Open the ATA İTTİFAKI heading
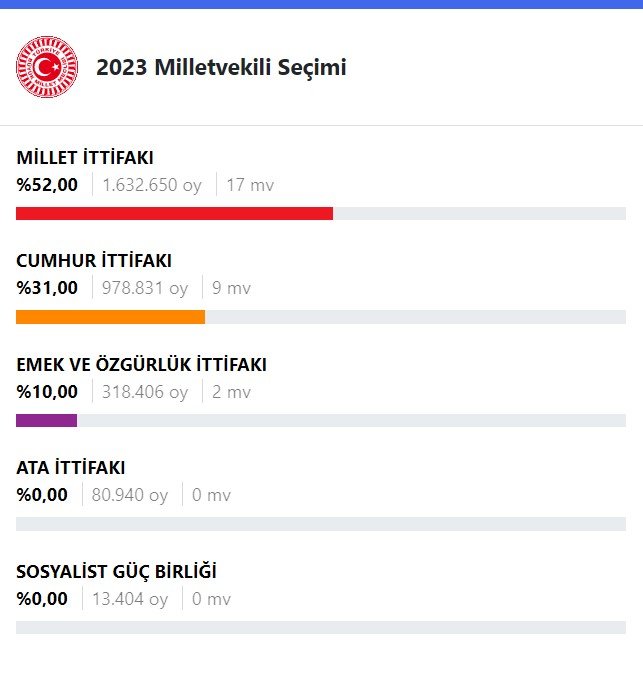The image size is (643, 675). [71, 467]
